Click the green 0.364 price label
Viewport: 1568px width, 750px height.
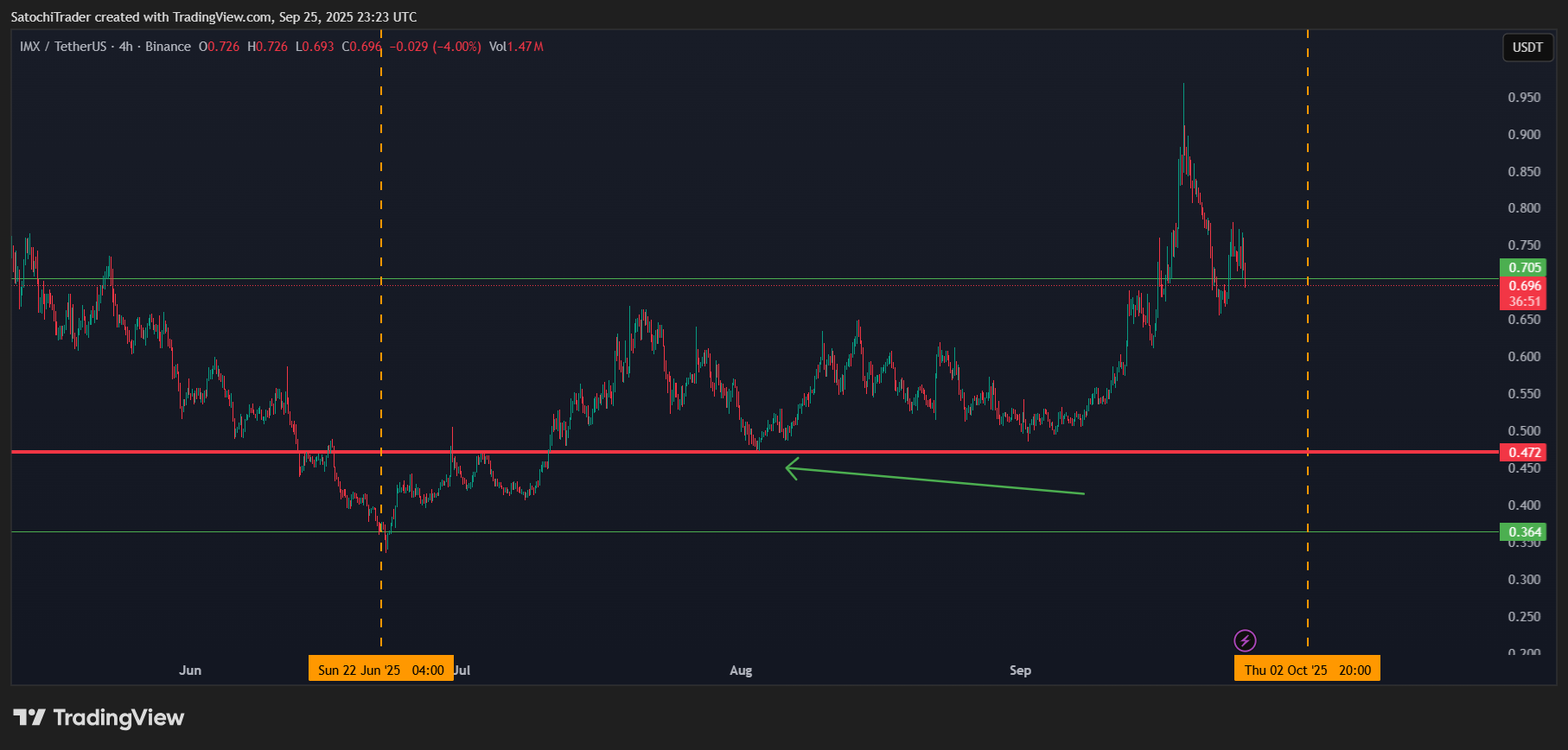tap(1523, 532)
